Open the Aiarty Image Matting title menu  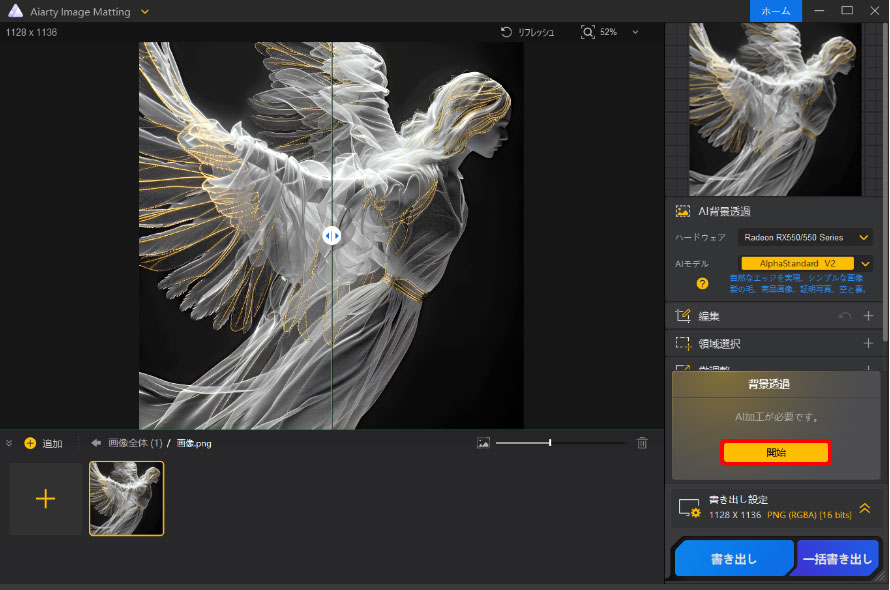145,11
